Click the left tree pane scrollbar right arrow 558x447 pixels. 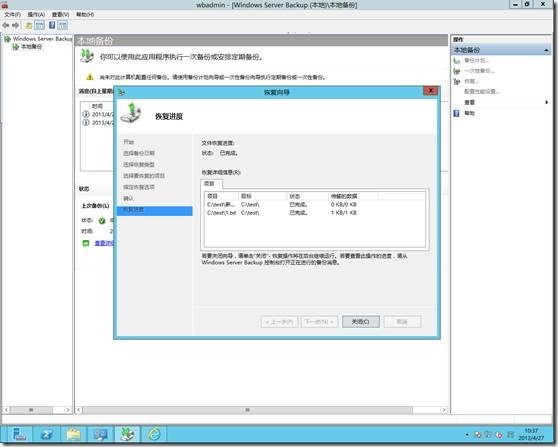(x=68, y=410)
